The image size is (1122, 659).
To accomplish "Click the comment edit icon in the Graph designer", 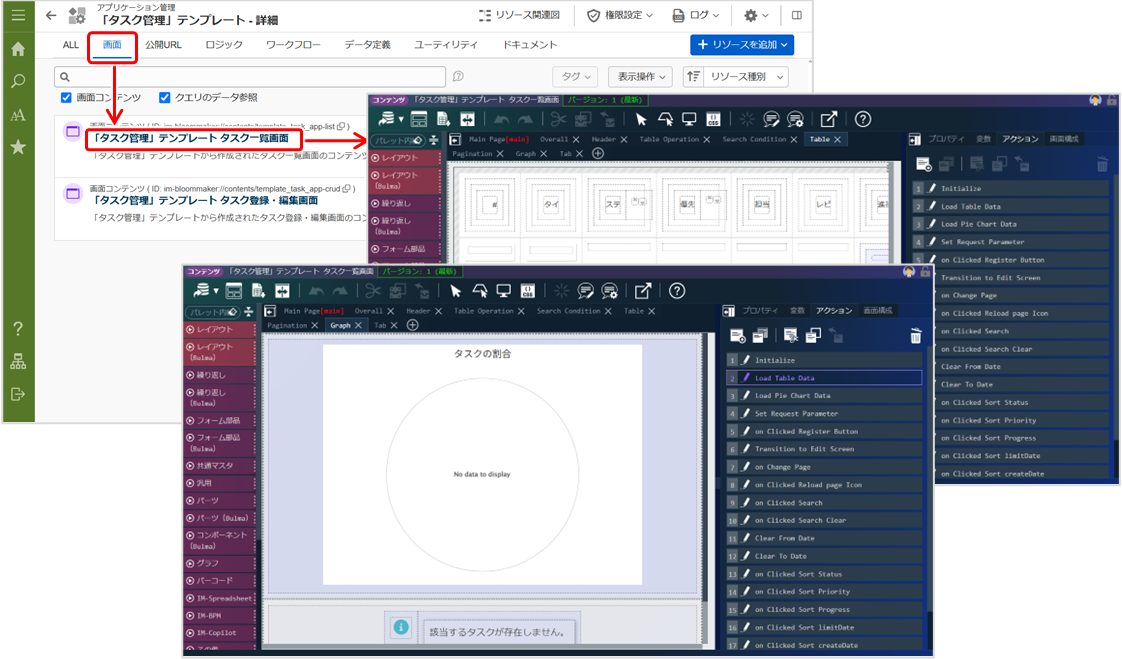I will (585, 291).
